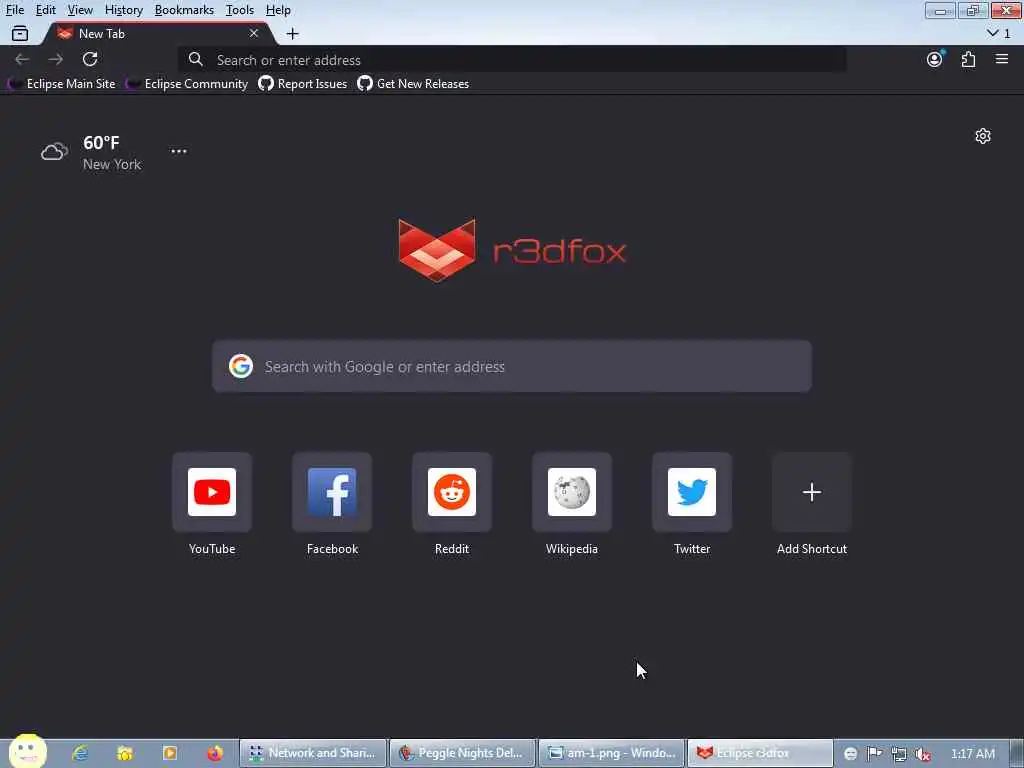This screenshot has width=1024, height=768.
Task: Open the Get New Releases bookmark
Action: [413, 84]
